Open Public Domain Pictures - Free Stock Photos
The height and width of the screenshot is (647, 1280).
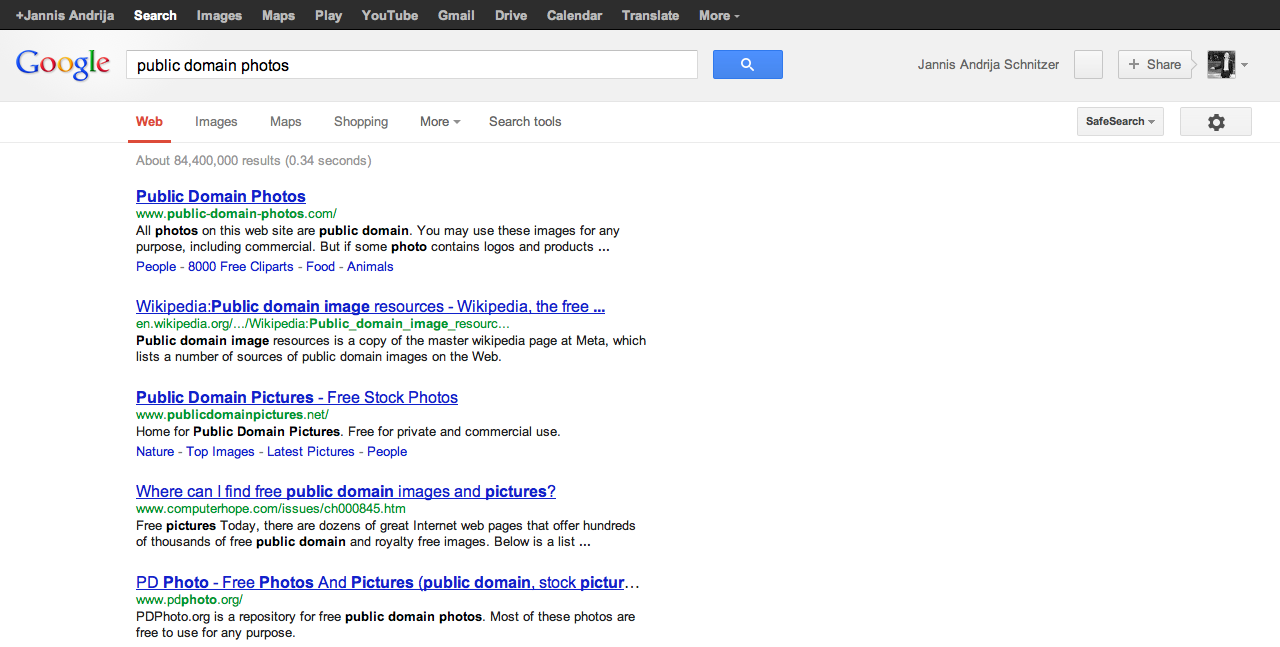pyautogui.click(x=297, y=398)
